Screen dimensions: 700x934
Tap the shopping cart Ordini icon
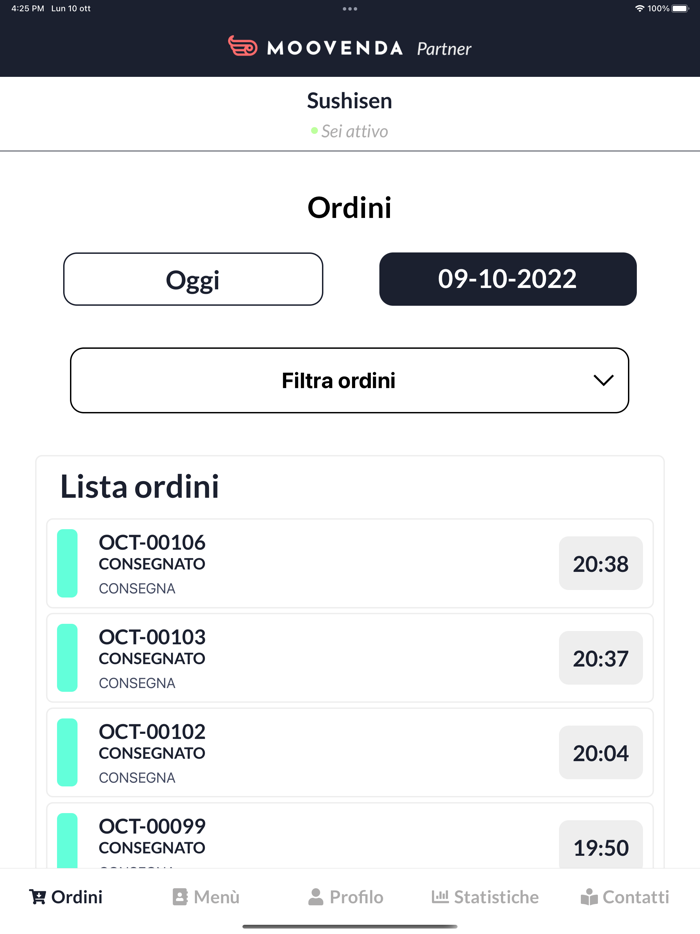tap(38, 897)
